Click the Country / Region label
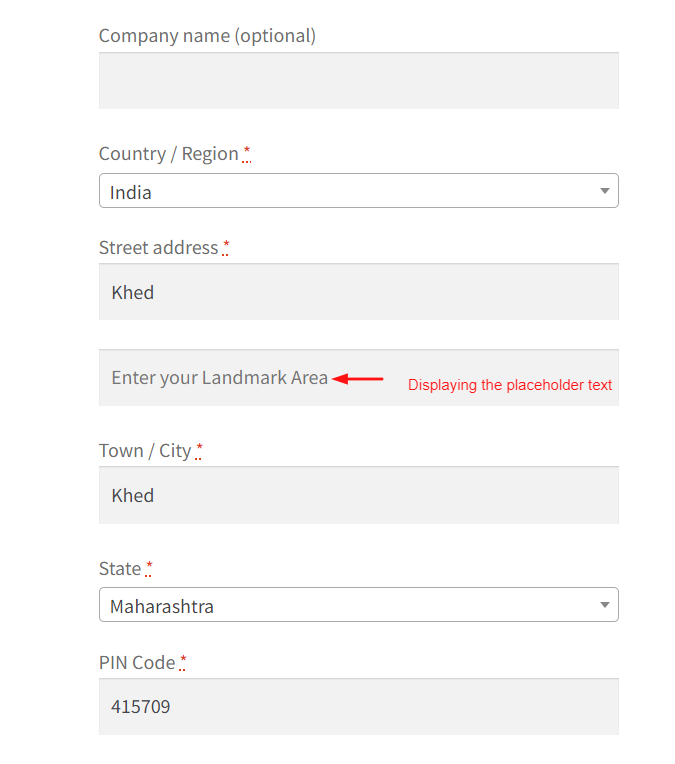The image size is (675, 764). pyautogui.click(x=169, y=154)
